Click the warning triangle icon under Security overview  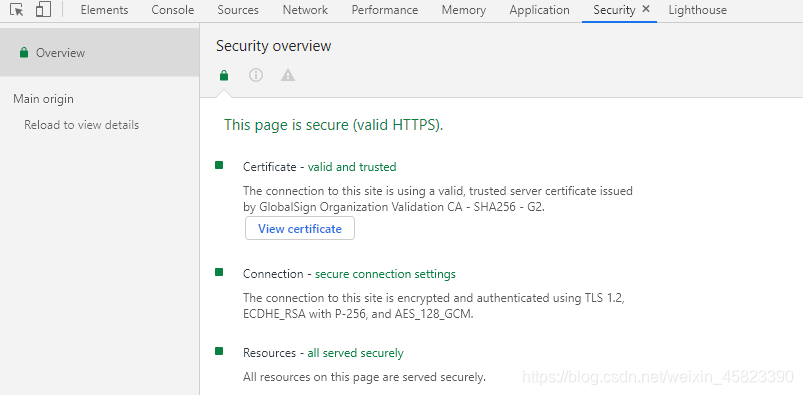click(288, 75)
